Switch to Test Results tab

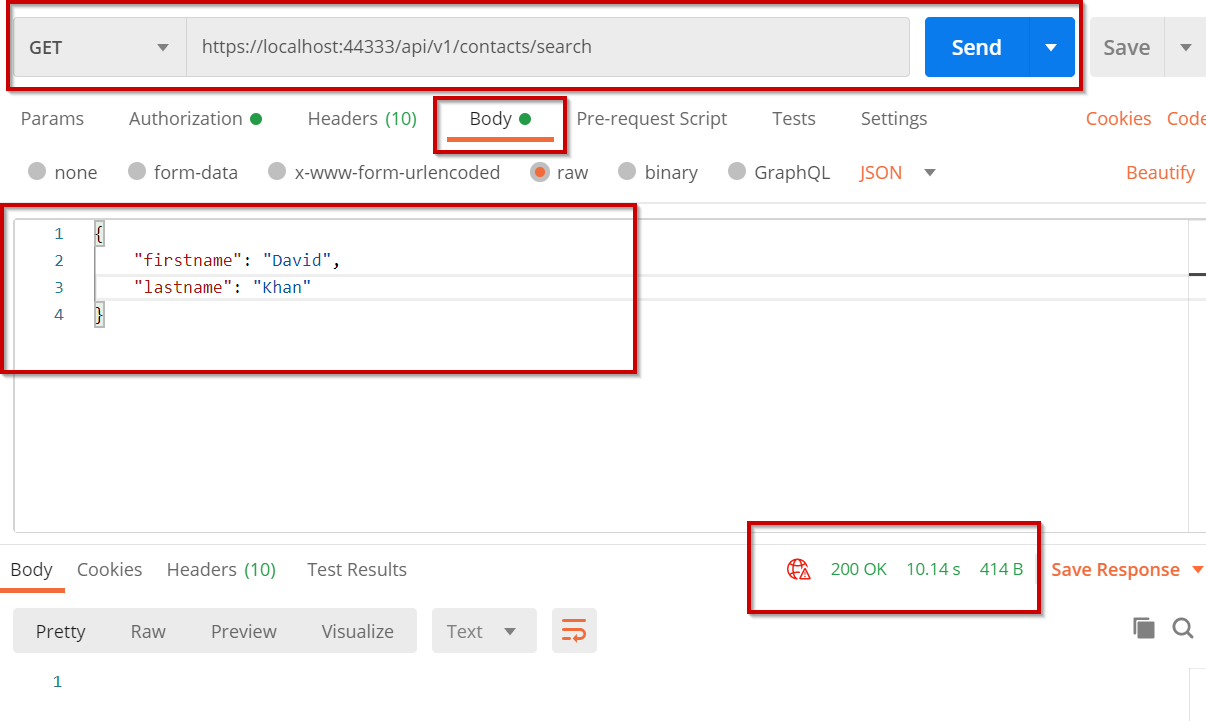pos(357,569)
